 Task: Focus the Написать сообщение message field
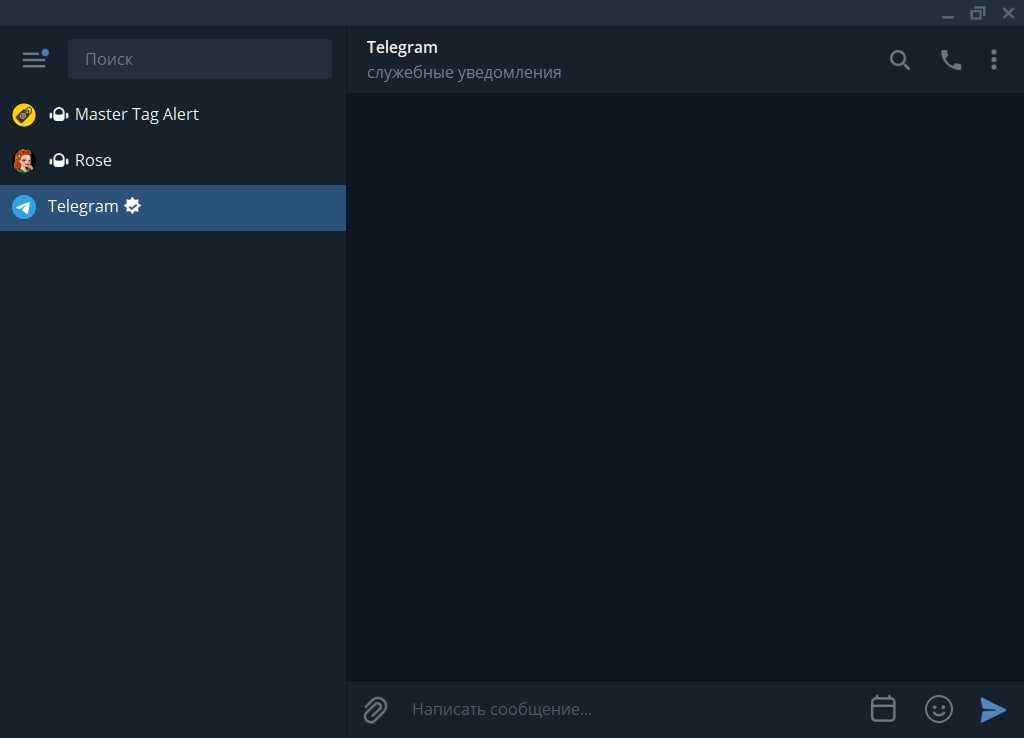[x=630, y=709]
